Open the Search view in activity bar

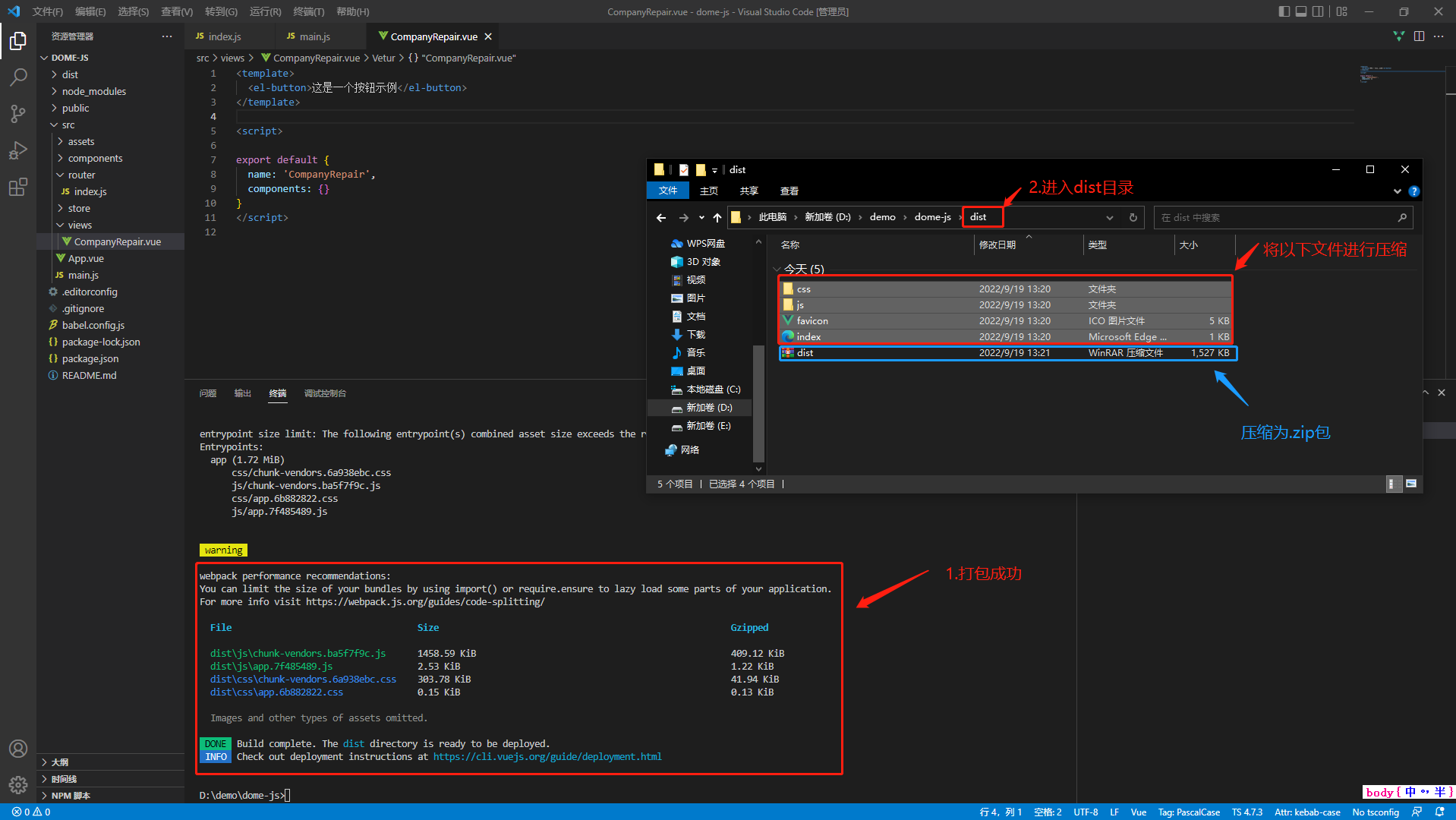point(18,77)
